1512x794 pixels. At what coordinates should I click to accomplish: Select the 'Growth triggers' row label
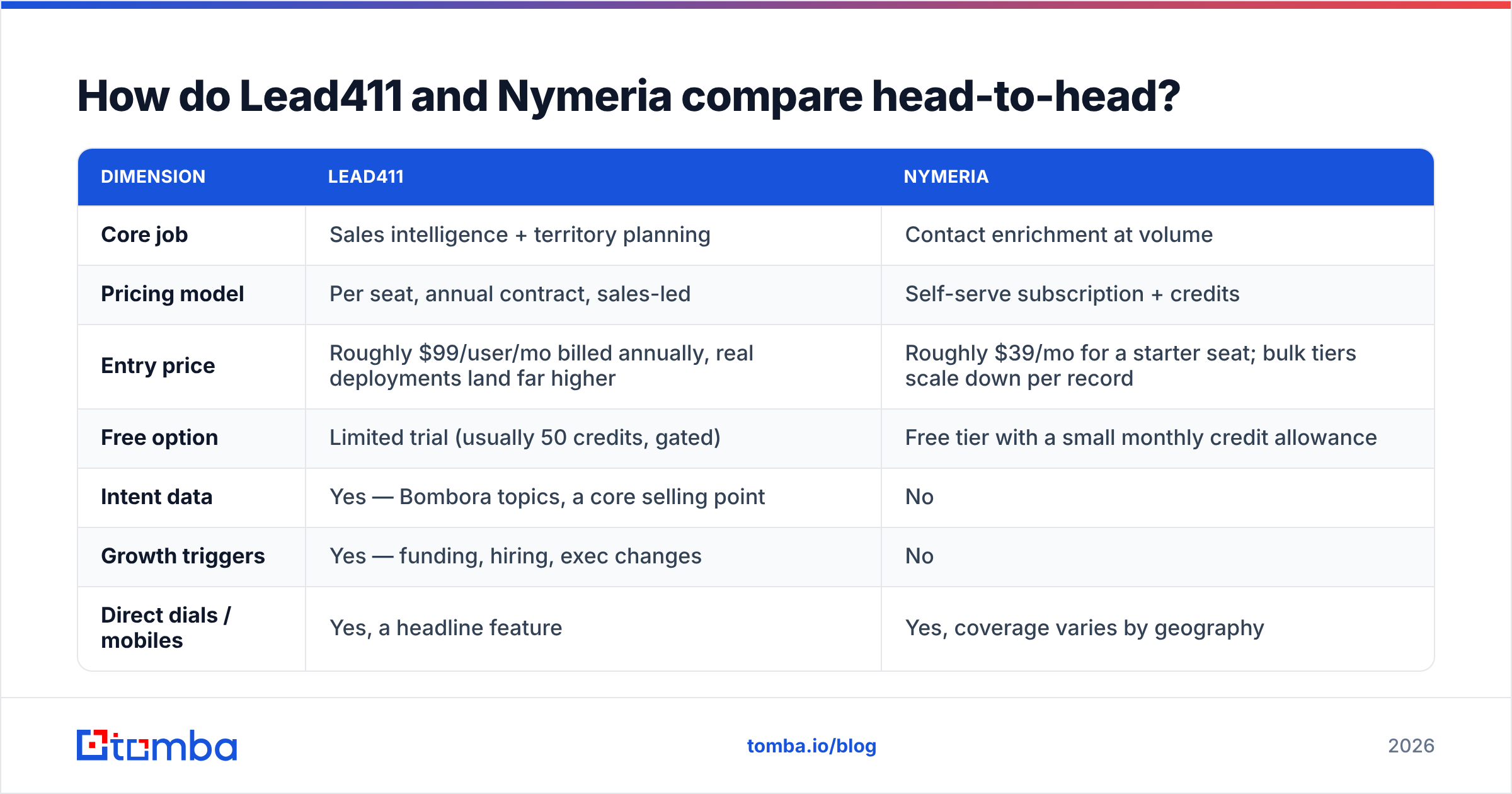click(183, 556)
